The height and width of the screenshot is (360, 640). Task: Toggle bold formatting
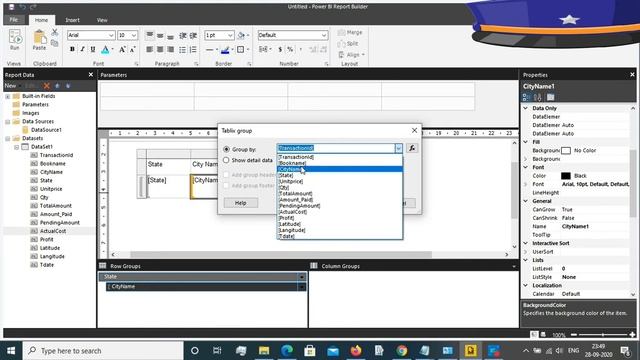(72, 49)
